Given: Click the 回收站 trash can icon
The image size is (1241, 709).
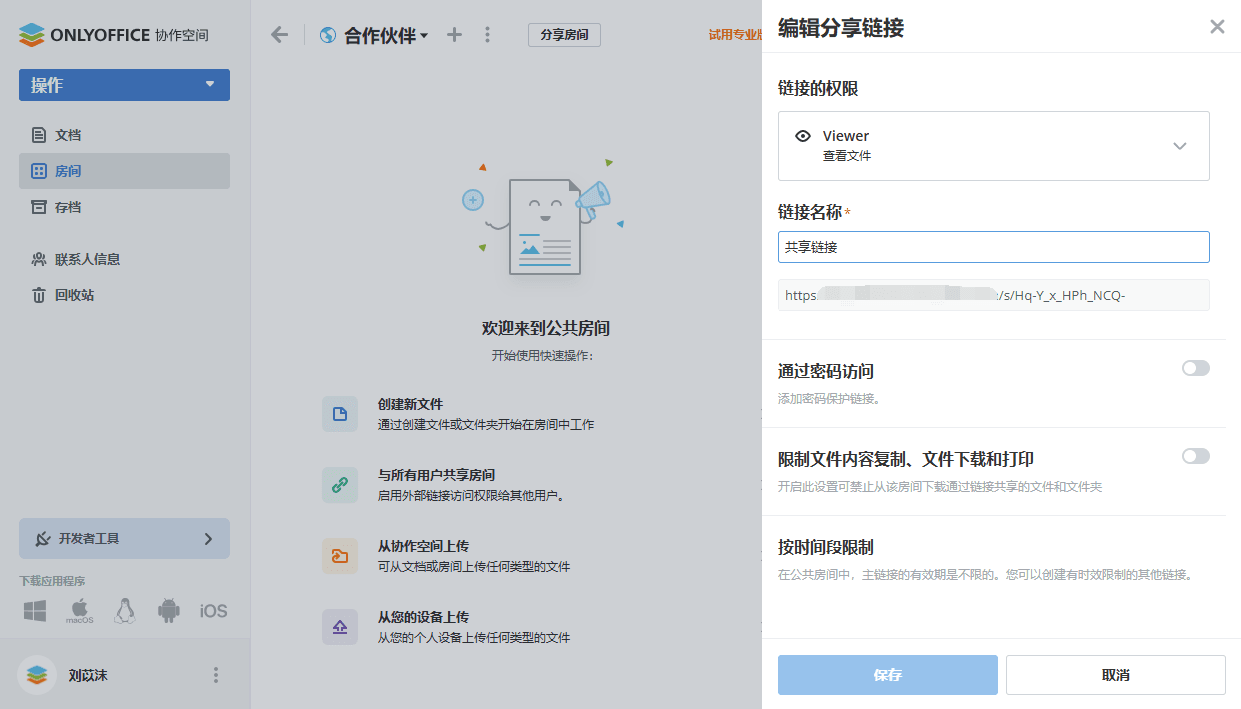Looking at the screenshot, I should tap(39, 295).
